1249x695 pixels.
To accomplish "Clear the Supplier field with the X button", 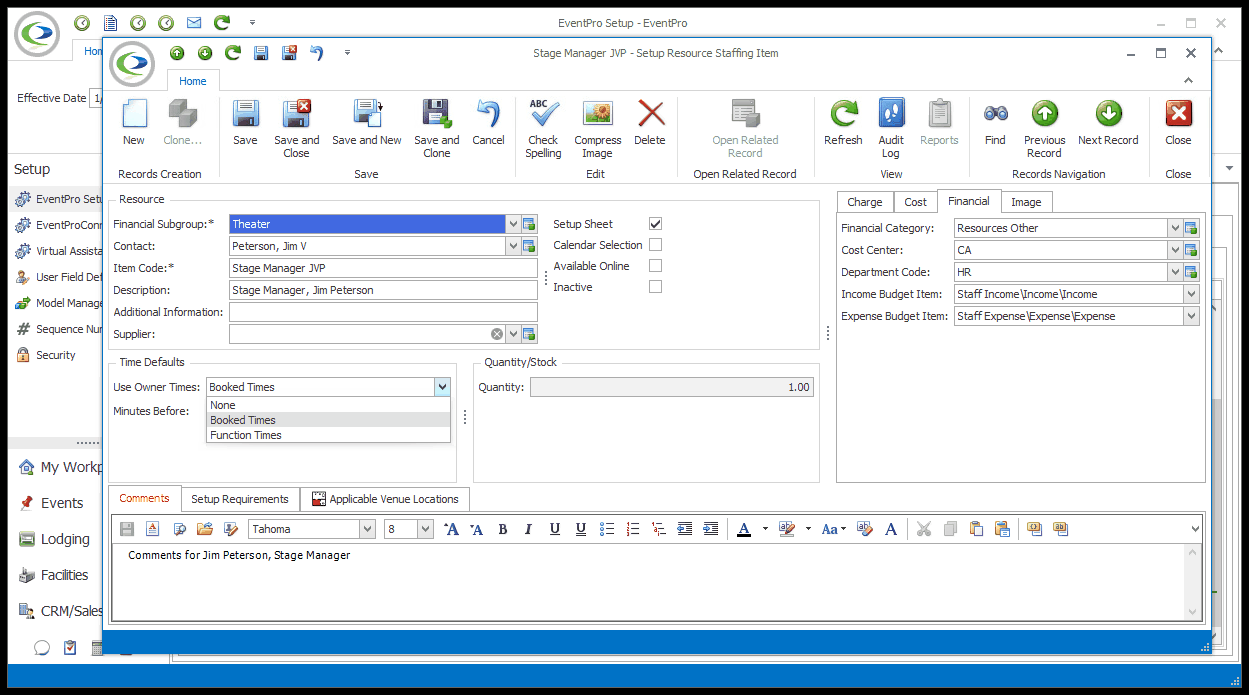I will pos(497,334).
